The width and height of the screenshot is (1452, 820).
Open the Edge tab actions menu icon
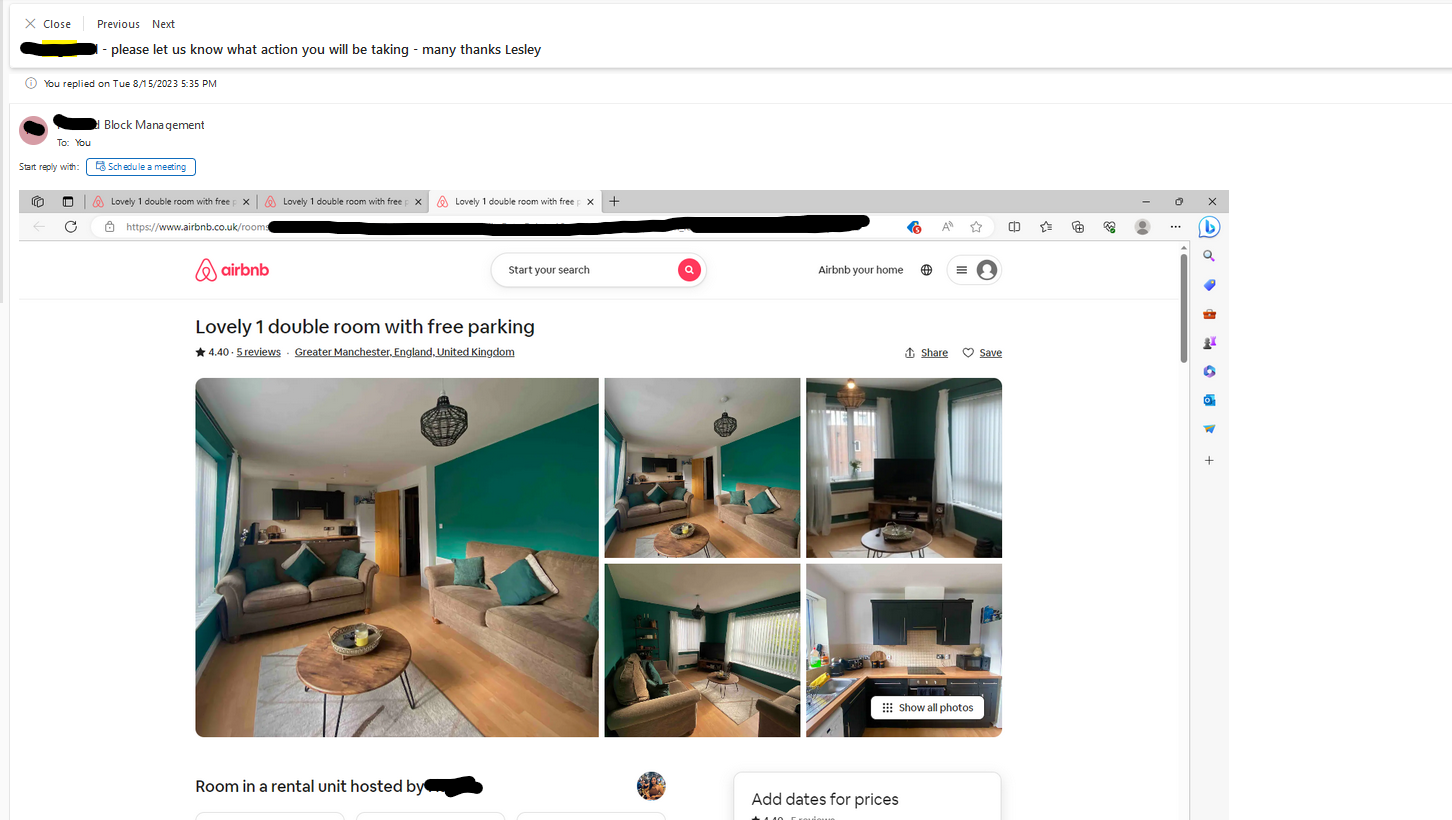68,201
